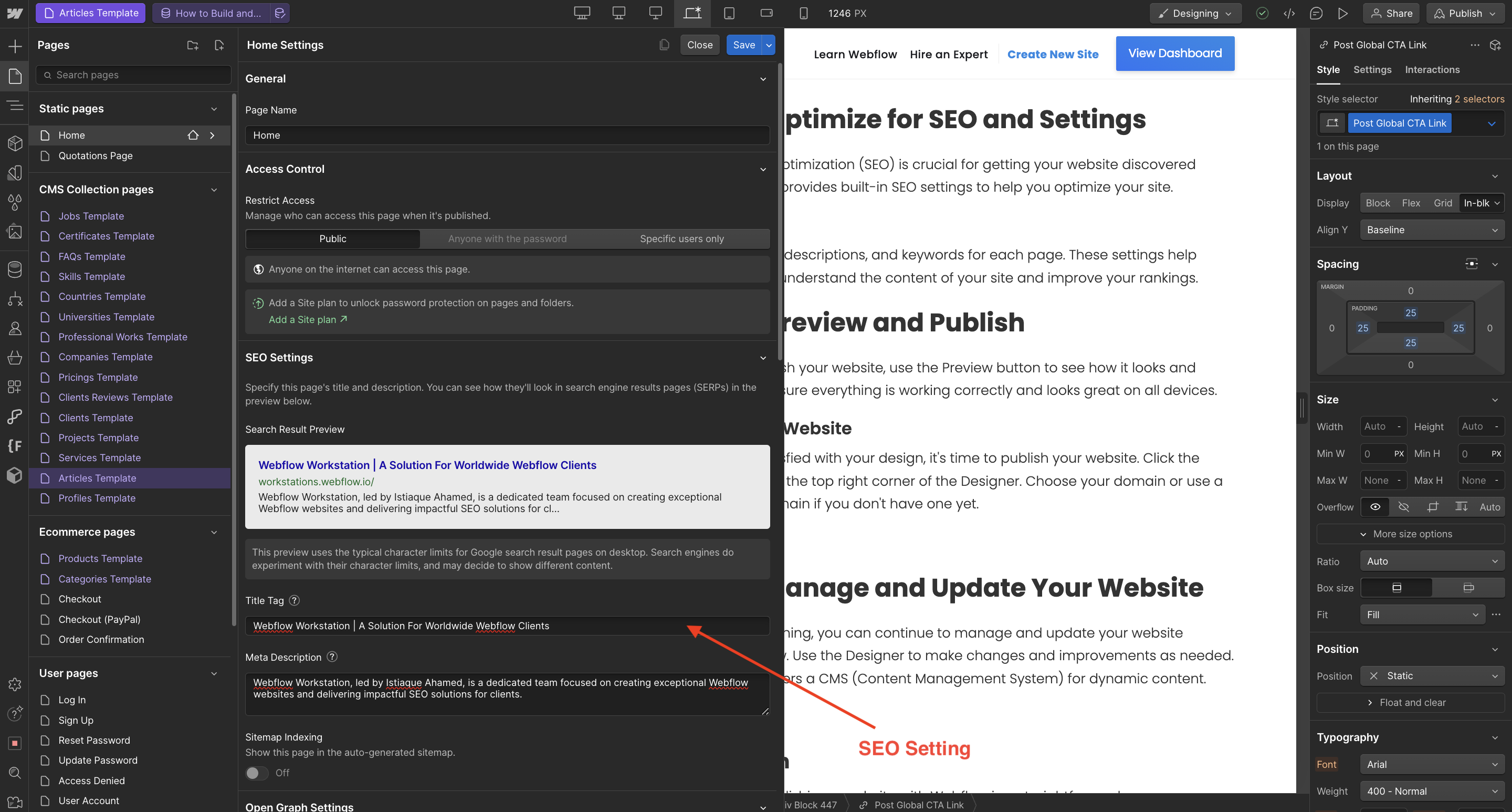
Task: Open the Assets image icon
Action: (x=15, y=231)
